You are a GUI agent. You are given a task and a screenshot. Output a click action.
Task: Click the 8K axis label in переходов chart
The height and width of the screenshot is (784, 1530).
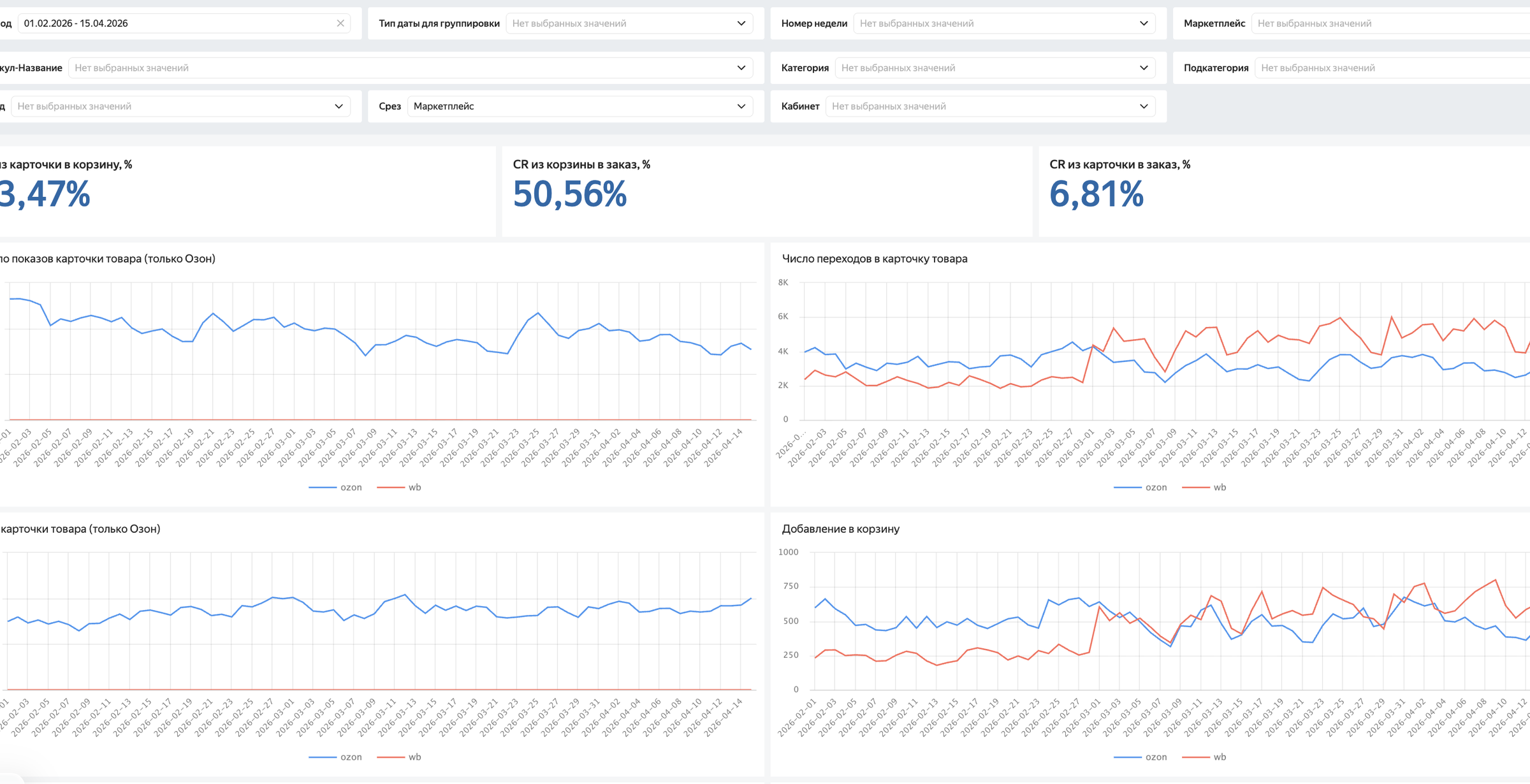click(783, 282)
